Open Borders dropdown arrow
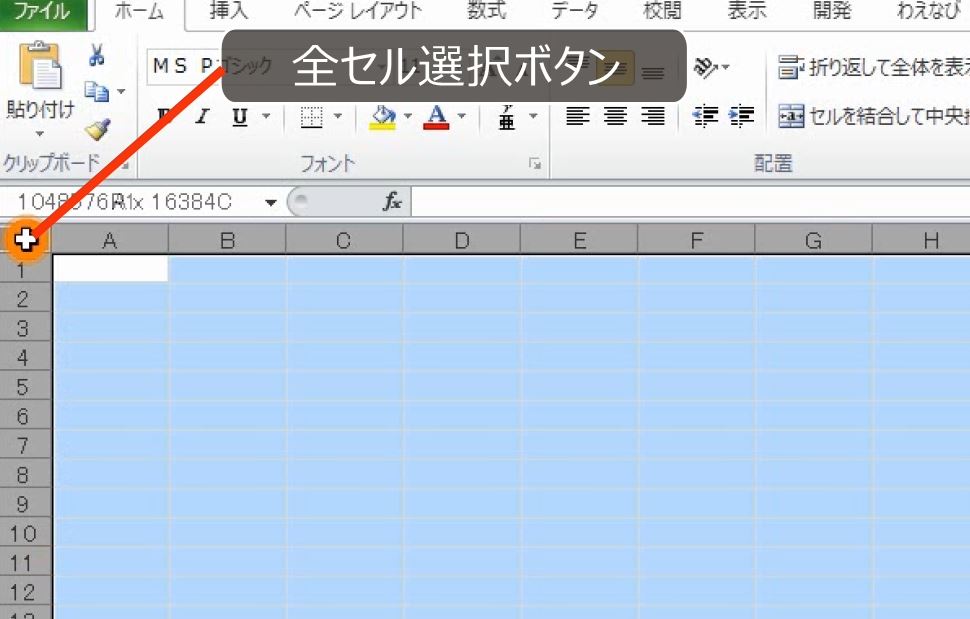Screen dimensions: 970x619 point(338,116)
